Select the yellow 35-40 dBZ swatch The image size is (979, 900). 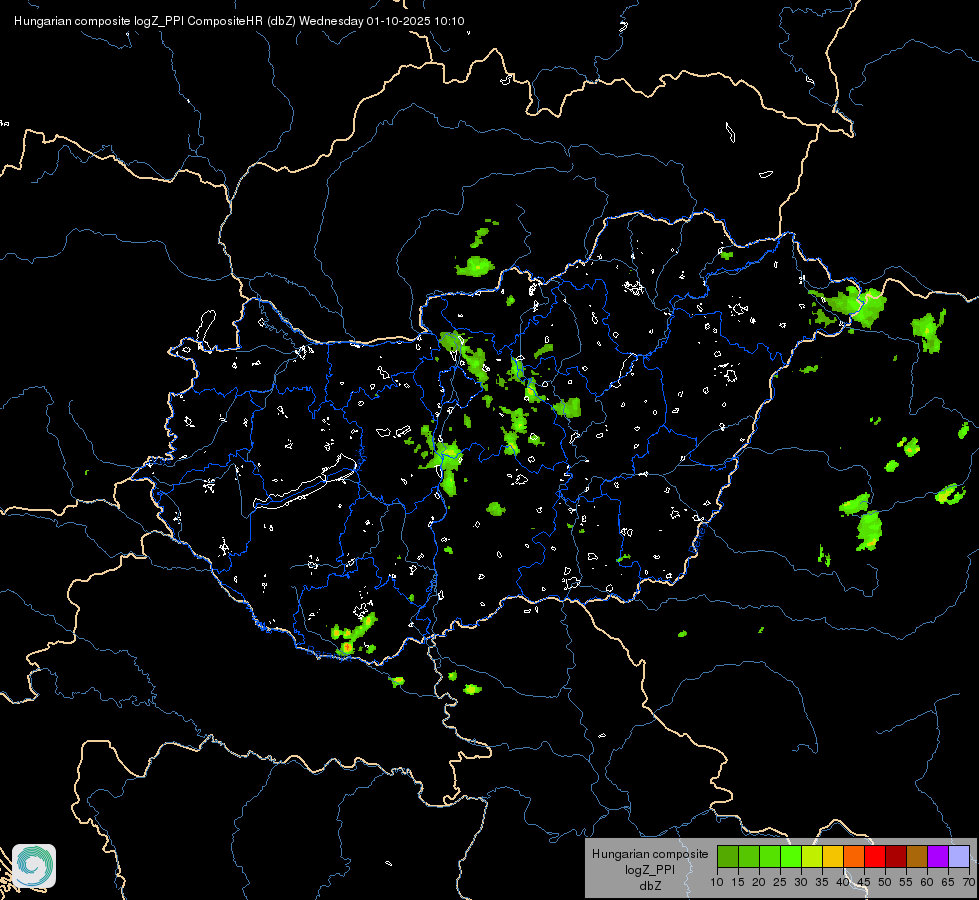coord(833,856)
